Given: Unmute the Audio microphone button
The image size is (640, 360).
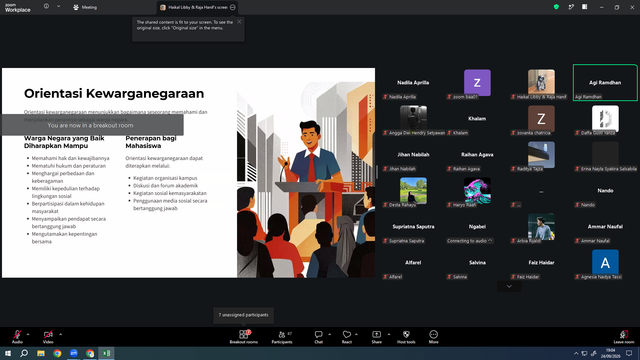Looking at the screenshot, I should tap(17, 337).
